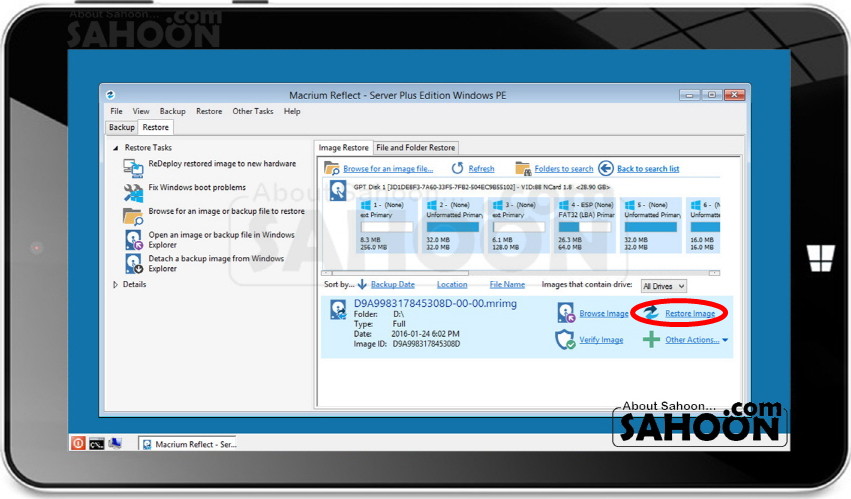Click the GPT Disk 1 drive icon
The width and height of the screenshot is (851, 499).
(x=338, y=191)
